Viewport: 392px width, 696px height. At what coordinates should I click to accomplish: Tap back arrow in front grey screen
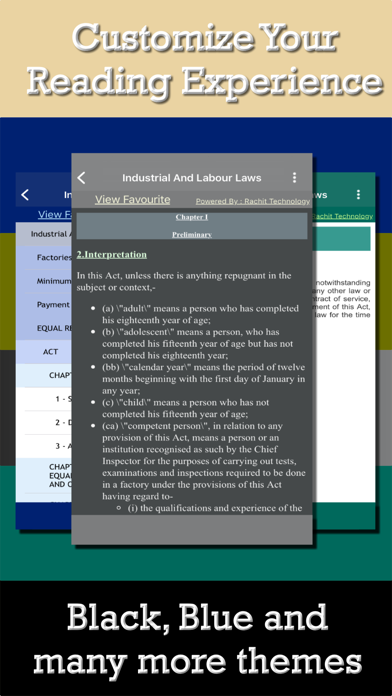pos(81,178)
